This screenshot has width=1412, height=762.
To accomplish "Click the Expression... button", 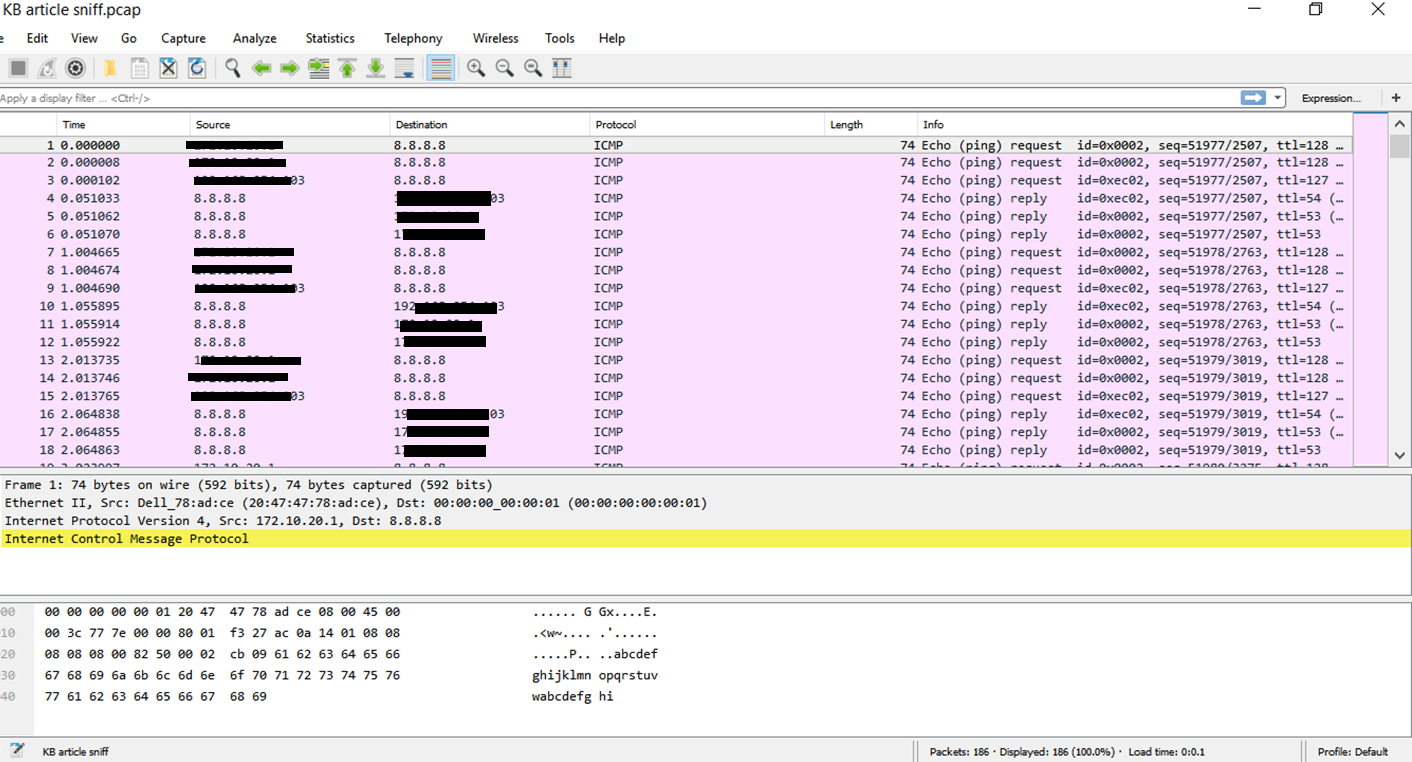I will [x=1331, y=98].
